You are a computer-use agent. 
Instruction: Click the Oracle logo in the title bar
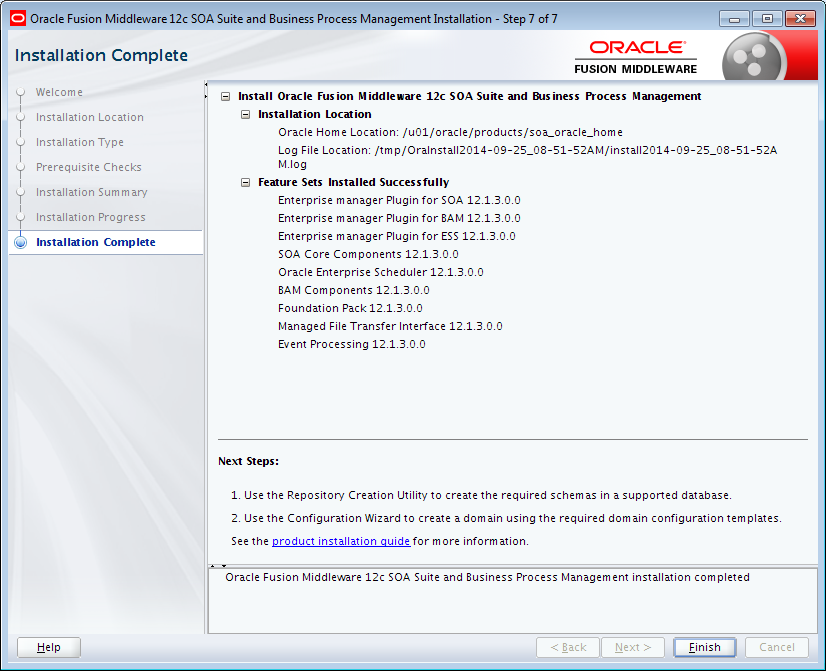pos(16,18)
